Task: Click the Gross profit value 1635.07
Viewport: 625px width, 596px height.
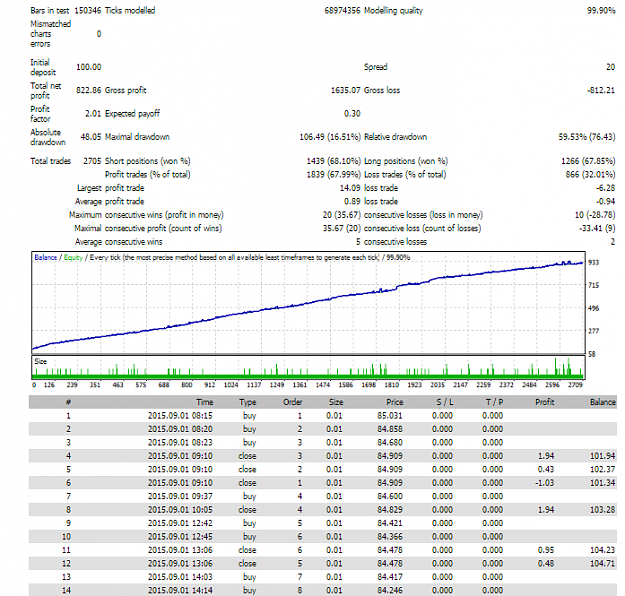Action: click(x=346, y=90)
